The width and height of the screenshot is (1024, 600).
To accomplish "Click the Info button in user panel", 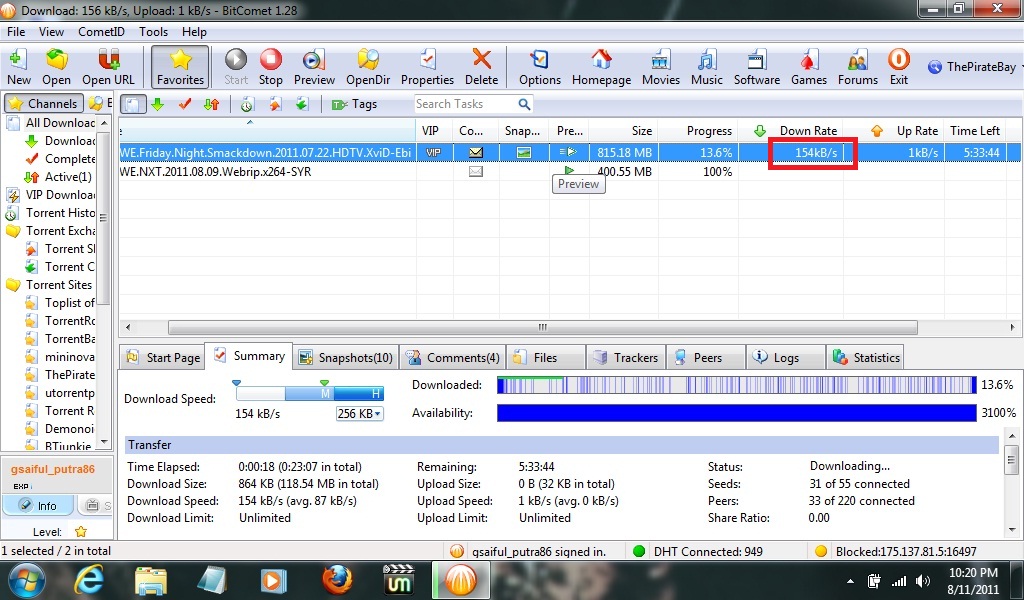I will 38,505.
